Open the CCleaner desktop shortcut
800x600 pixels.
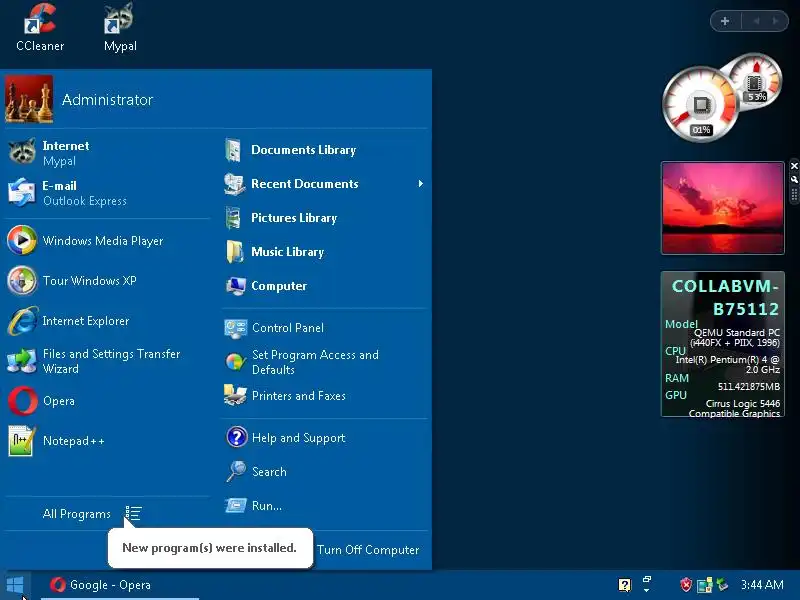coord(40,28)
